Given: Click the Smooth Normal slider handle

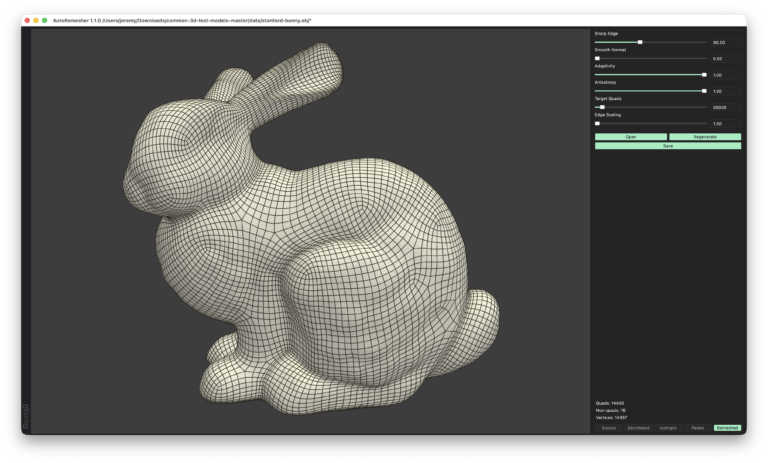Looking at the screenshot, I should click(597, 58).
